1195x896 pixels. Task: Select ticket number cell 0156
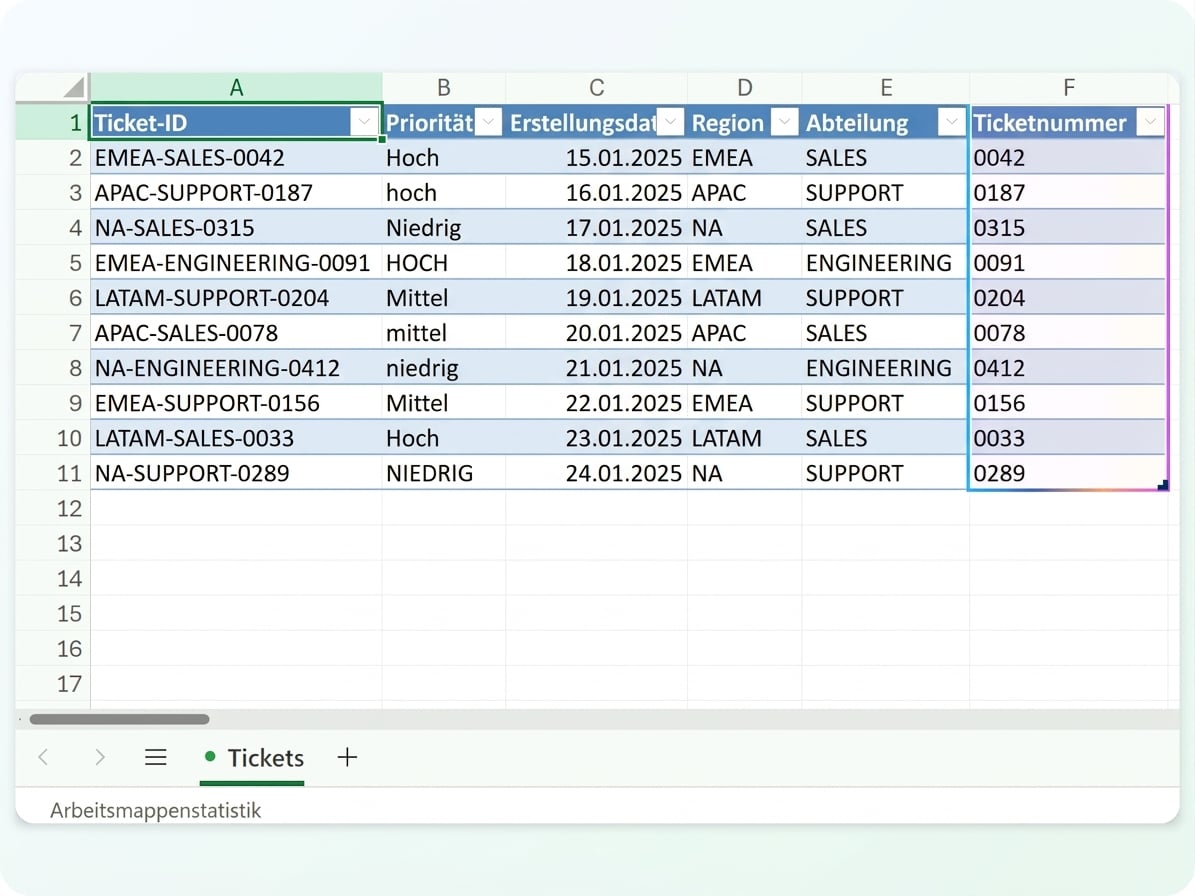pos(1068,403)
